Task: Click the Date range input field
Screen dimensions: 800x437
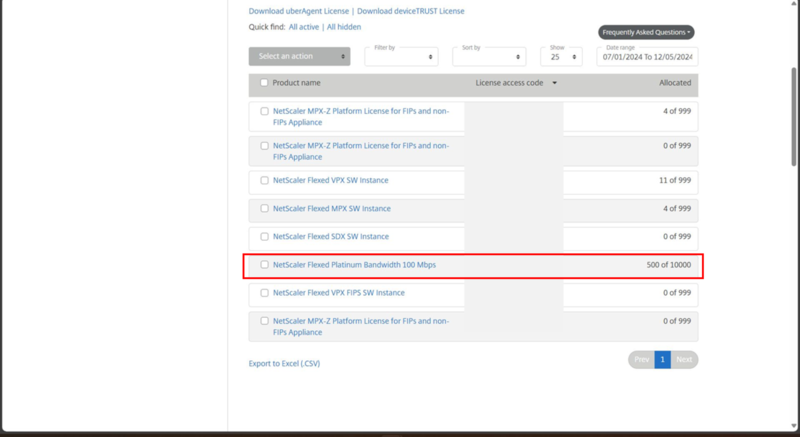Action: point(647,57)
